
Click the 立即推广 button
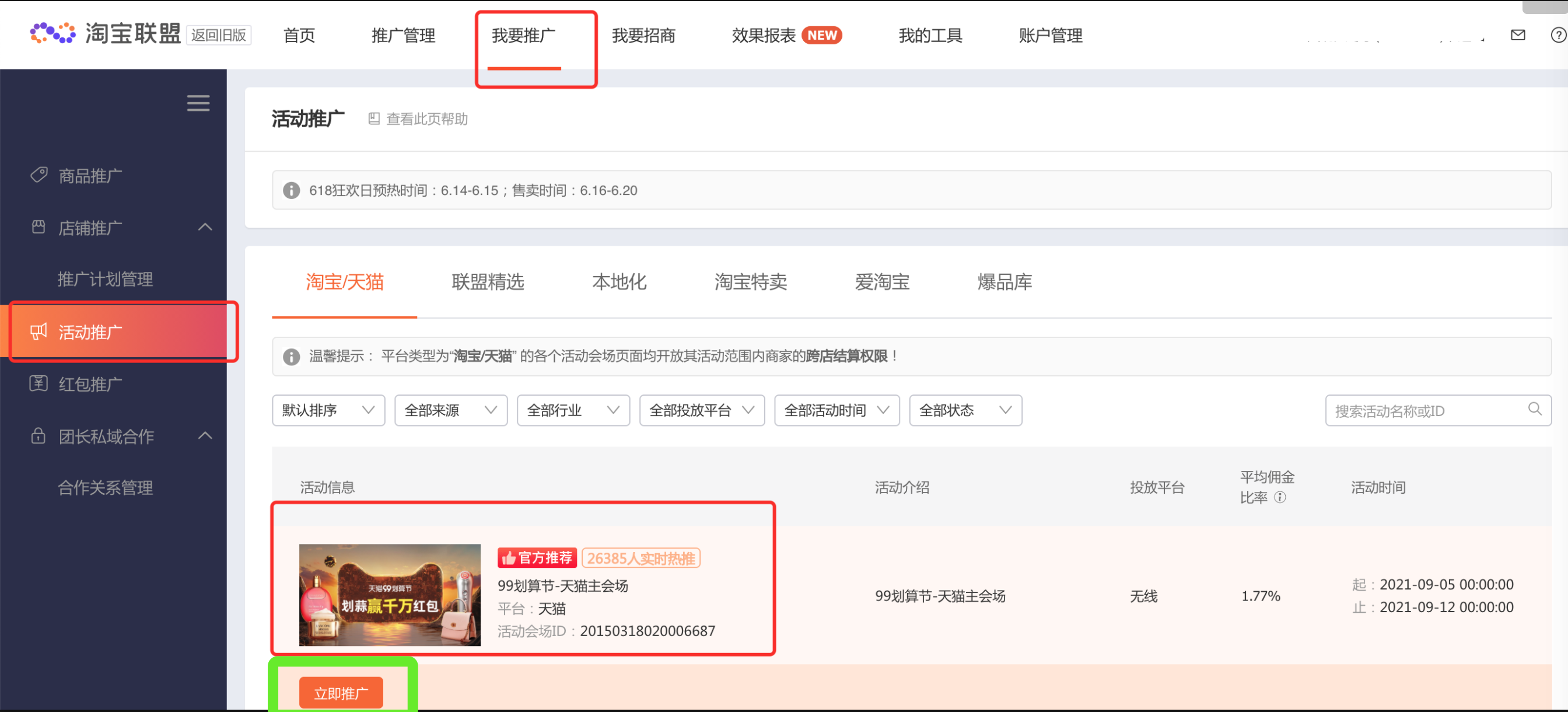(341, 693)
